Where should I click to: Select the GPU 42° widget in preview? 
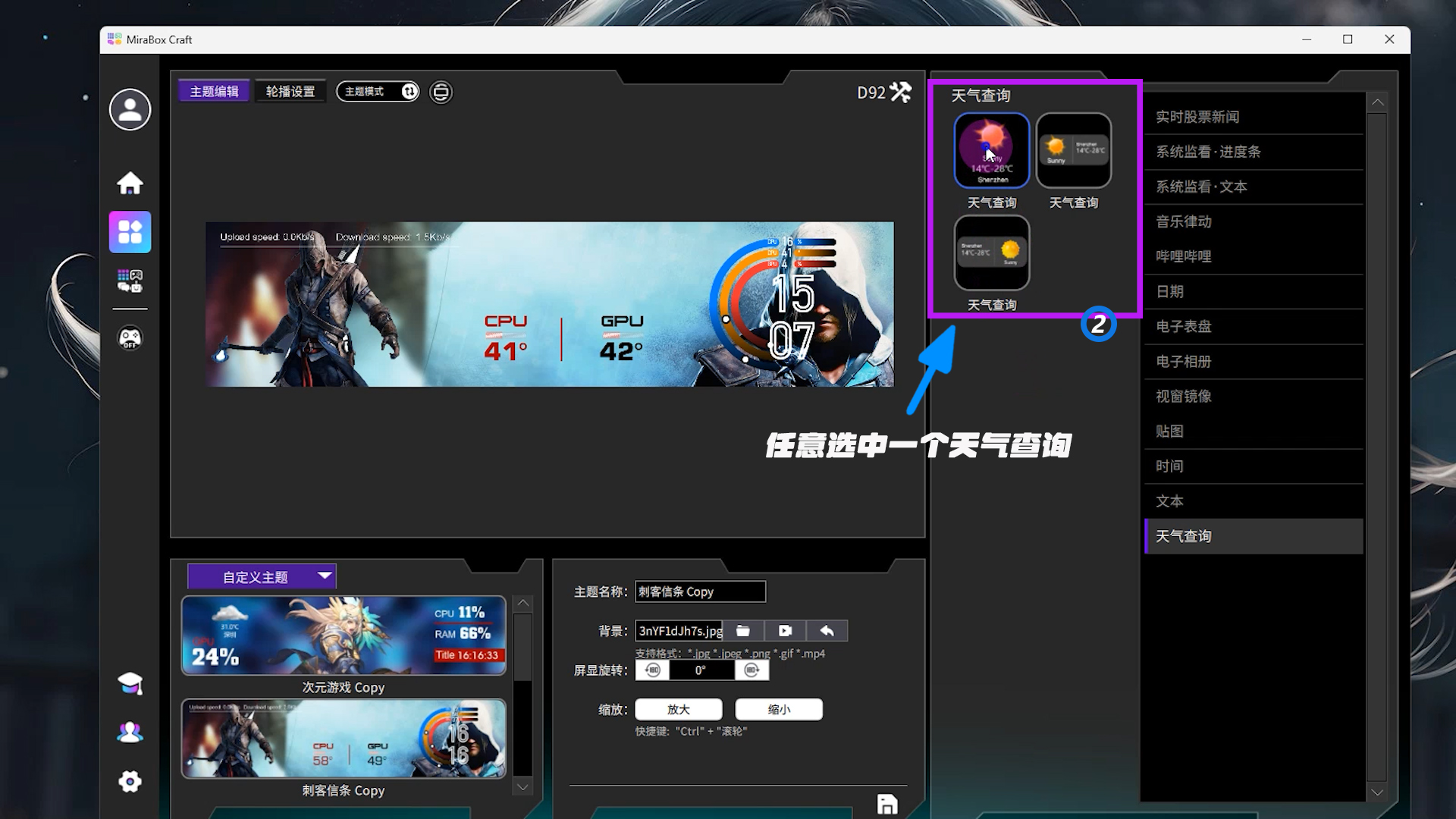point(622,338)
